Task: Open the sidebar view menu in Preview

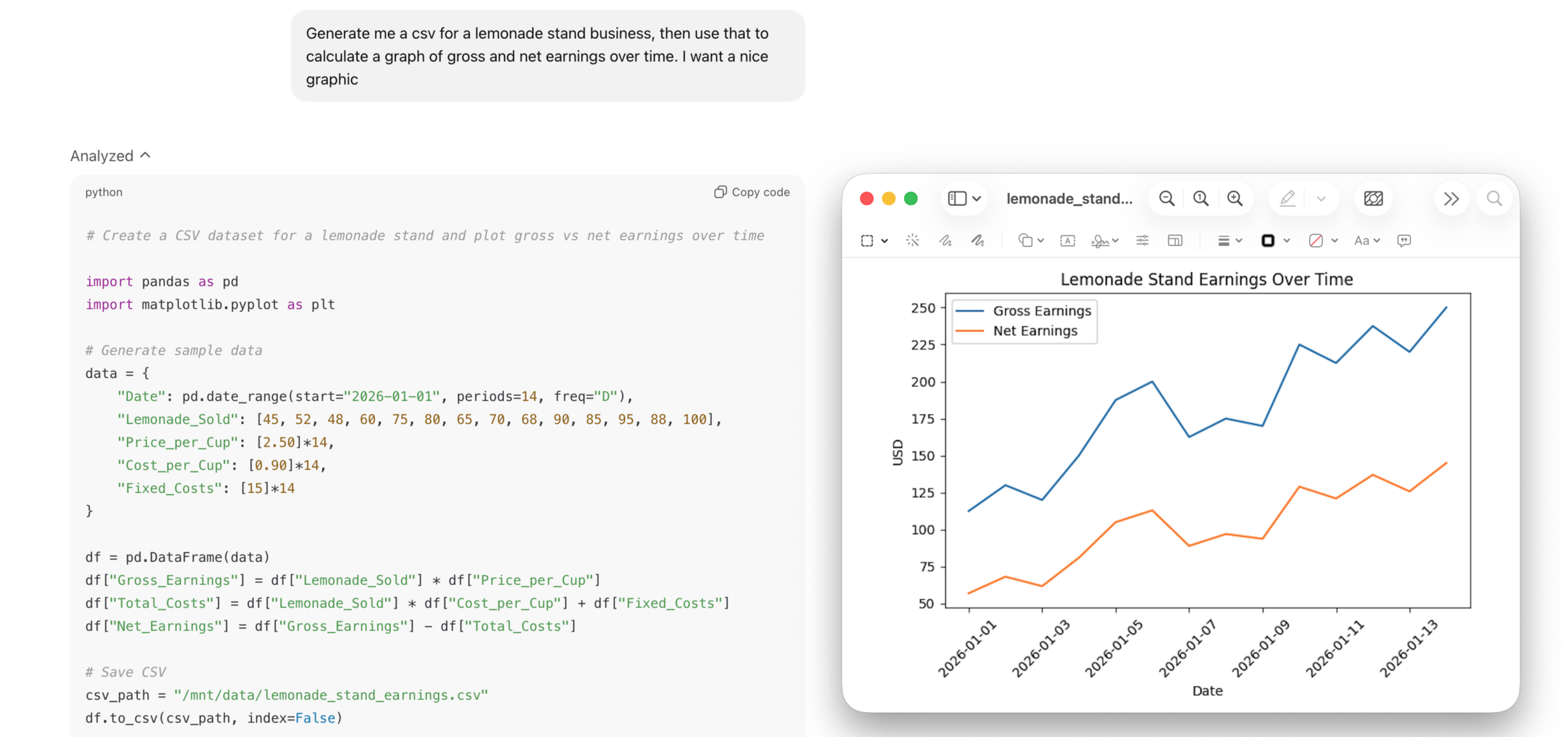Action: pyautogui.click(x=964, y=199)
